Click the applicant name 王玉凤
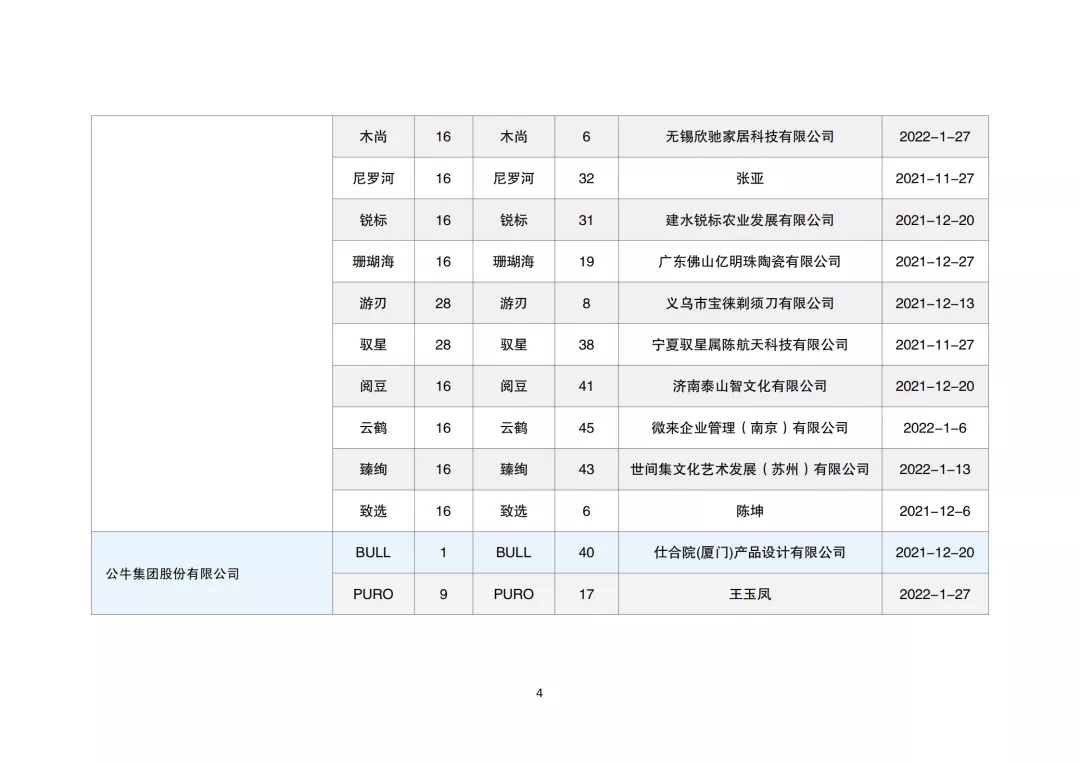The width and height of the screenshot is (1080, 763). [x=749, y=594]
